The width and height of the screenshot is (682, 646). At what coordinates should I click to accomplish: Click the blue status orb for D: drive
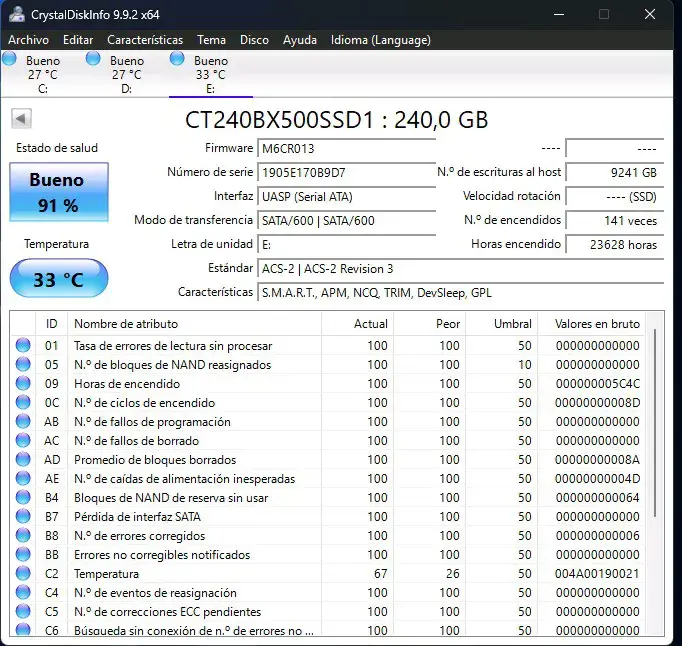click(93, 58)
